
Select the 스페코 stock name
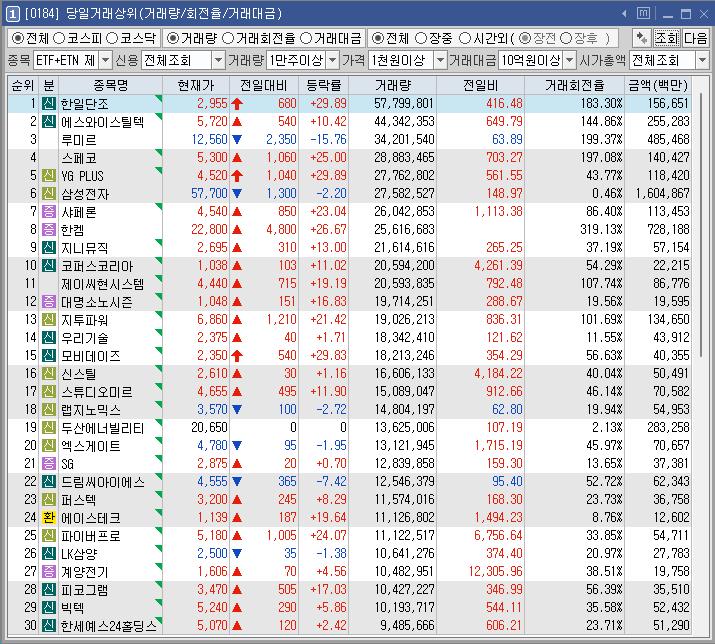[79, 158]
